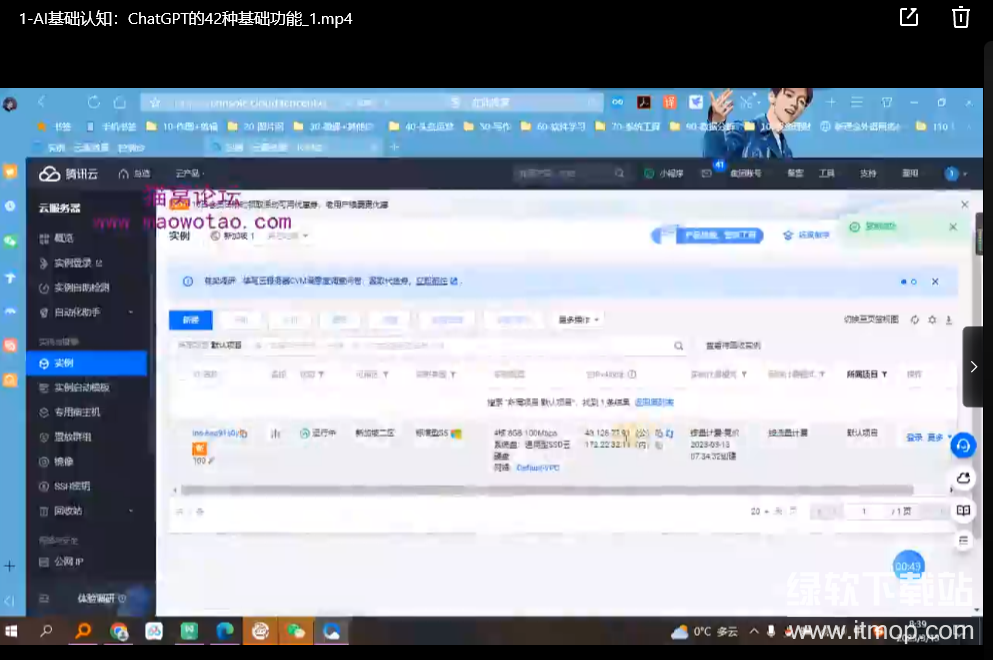Open the customer service headset bubble
Screen dimensions: 993x660
pyautogui.click(x=963, y=446)
